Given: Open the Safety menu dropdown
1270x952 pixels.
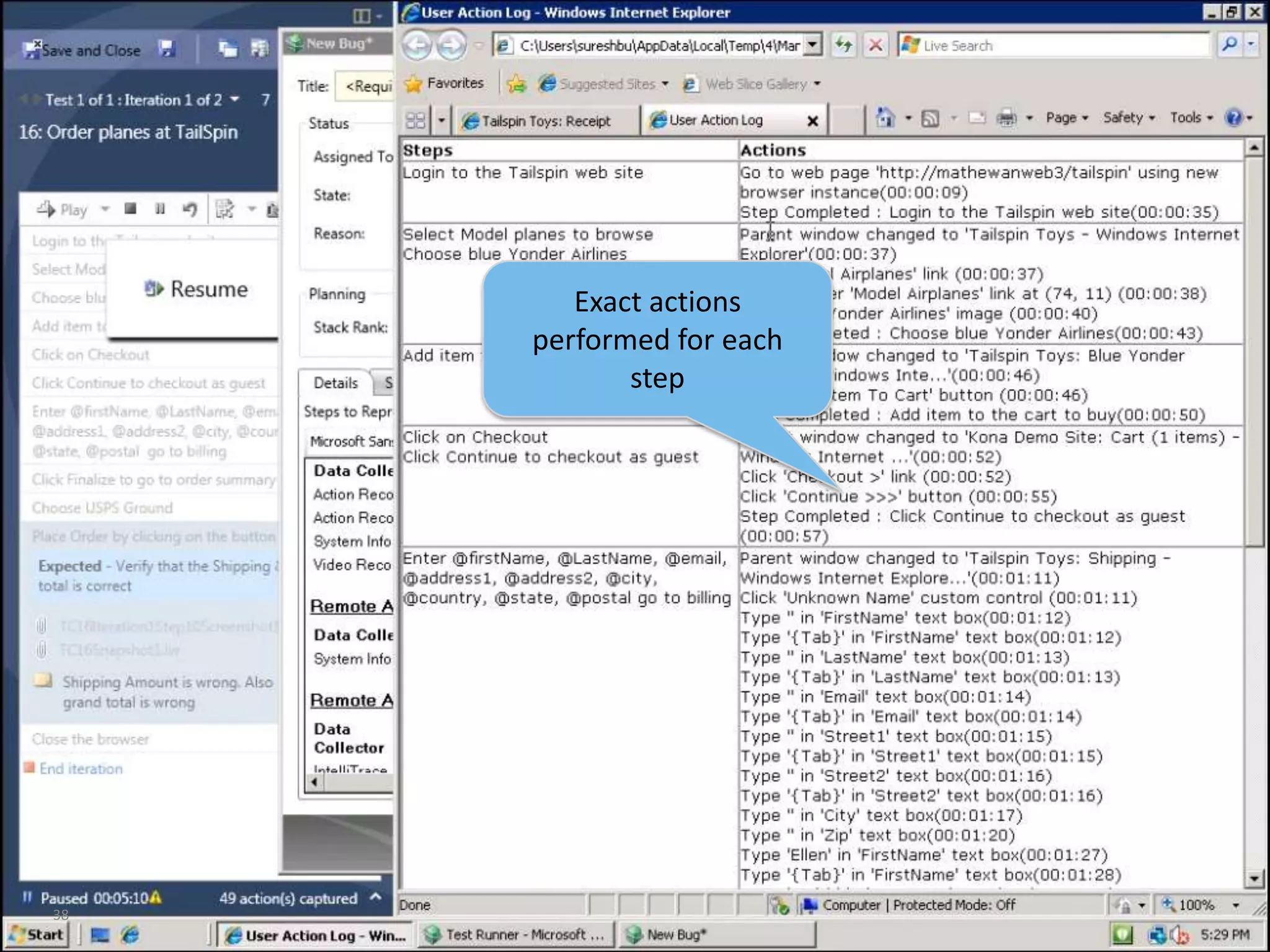Looking at the screenshot, I should pyautogui.click(x=1128, y=117).
